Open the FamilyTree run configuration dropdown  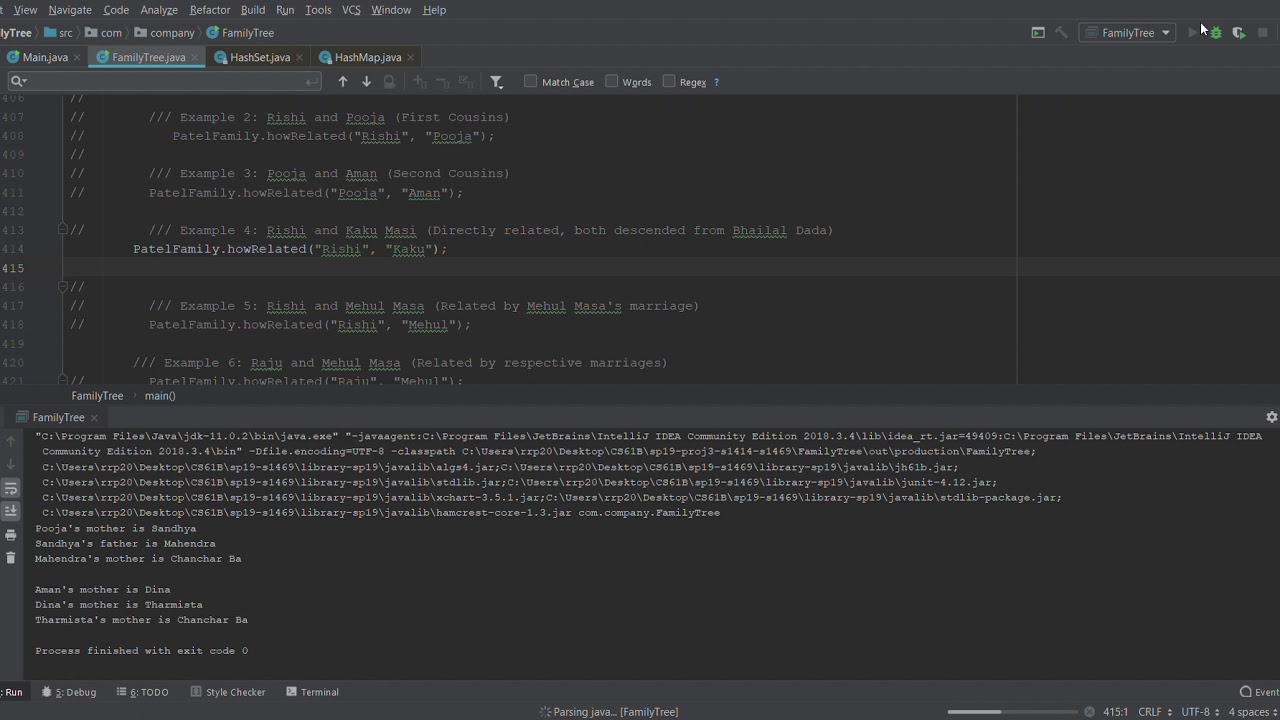1128,33
